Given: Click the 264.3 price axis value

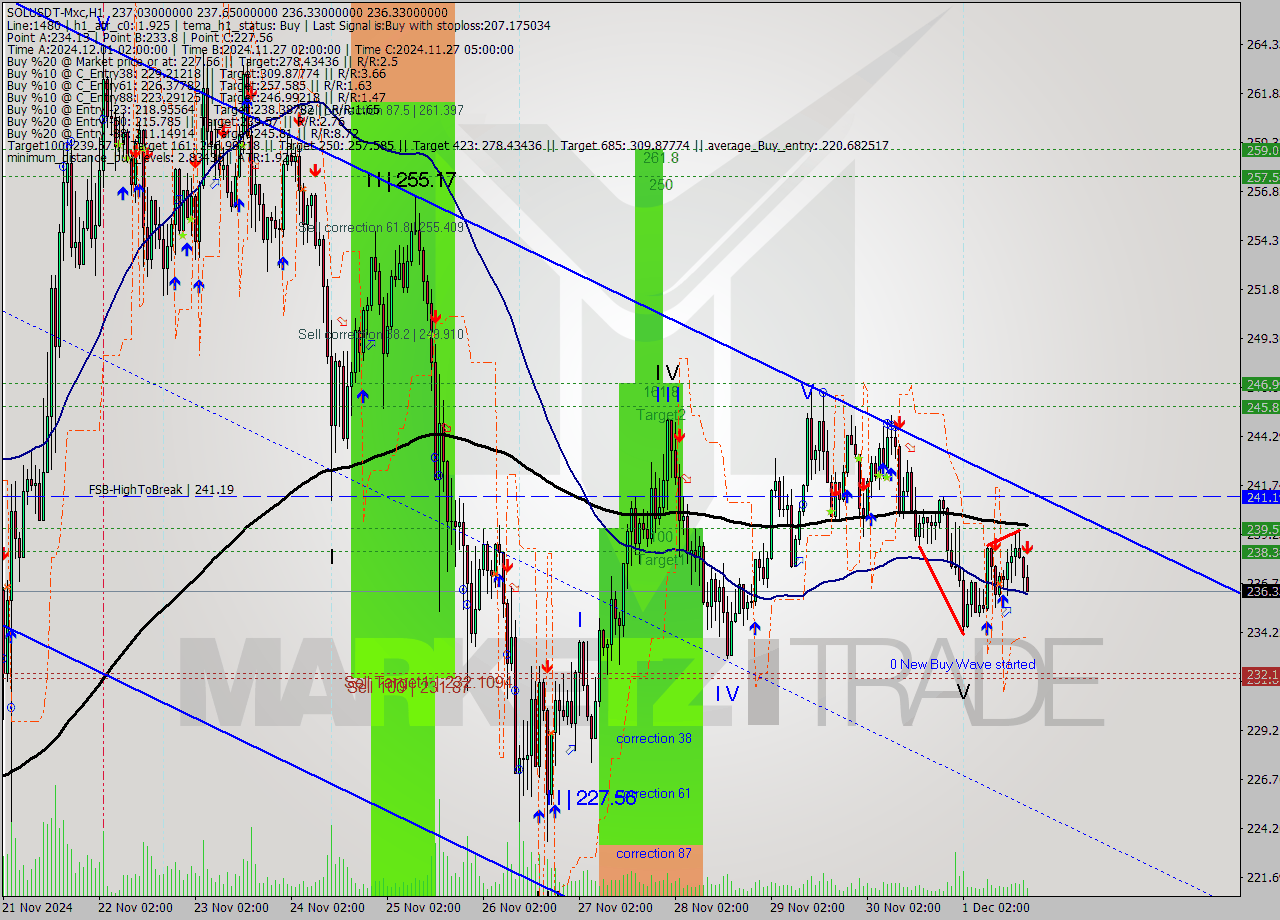Looking at the screenshot, I should 1262,45.
